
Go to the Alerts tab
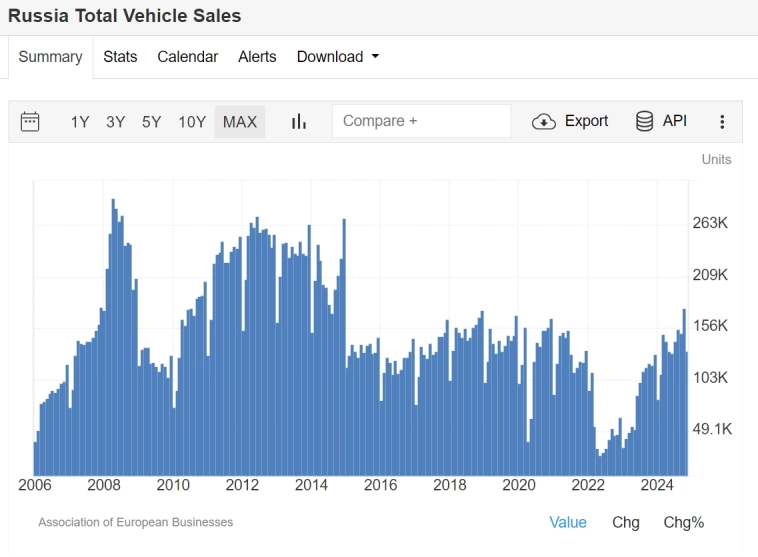coord(257,57)
